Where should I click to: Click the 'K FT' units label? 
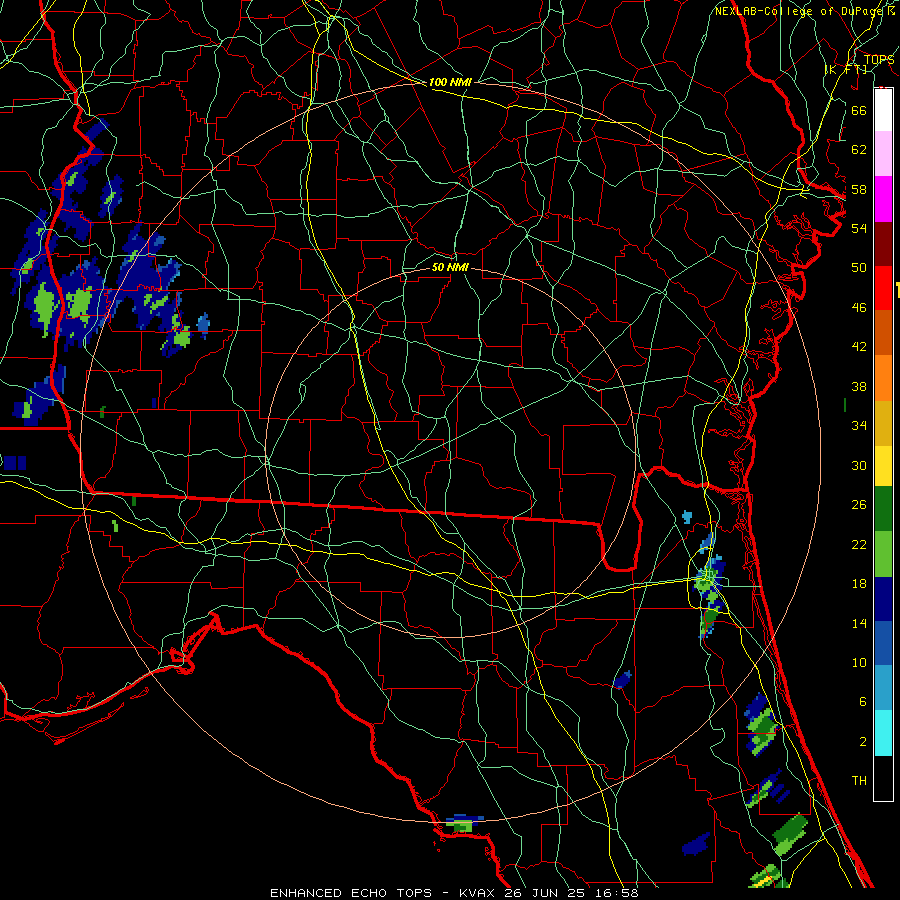point(847,69)
